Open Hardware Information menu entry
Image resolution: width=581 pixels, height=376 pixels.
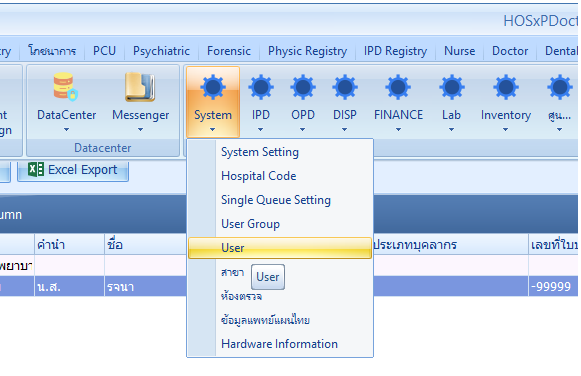pyautogui.click(x=280, y=344)
